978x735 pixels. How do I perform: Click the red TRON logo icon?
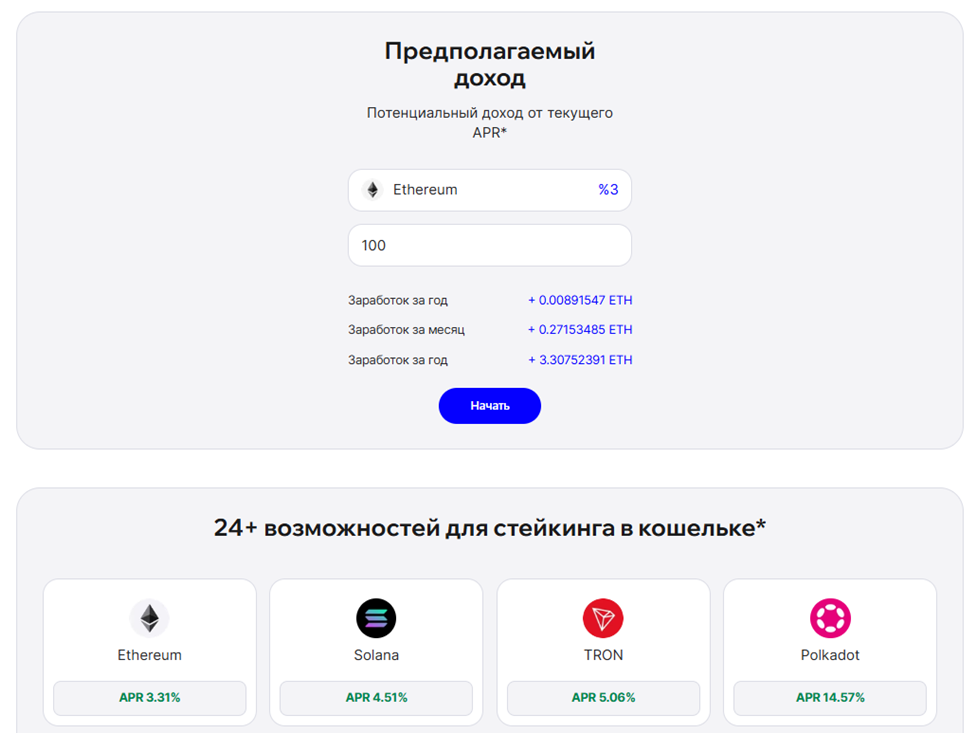click(x=603, y=618)
